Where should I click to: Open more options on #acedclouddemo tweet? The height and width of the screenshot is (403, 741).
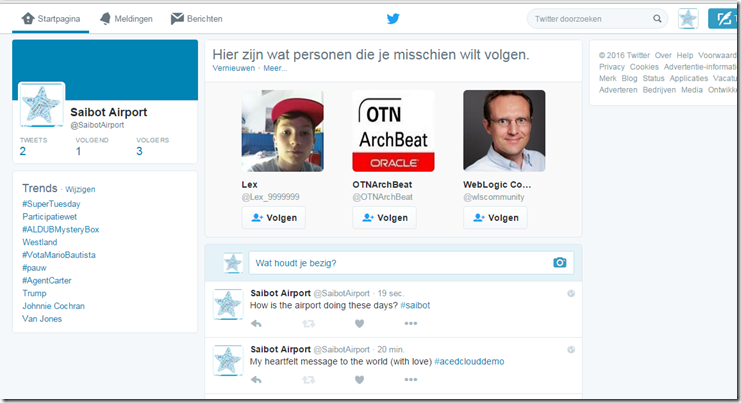click(411, 380)
